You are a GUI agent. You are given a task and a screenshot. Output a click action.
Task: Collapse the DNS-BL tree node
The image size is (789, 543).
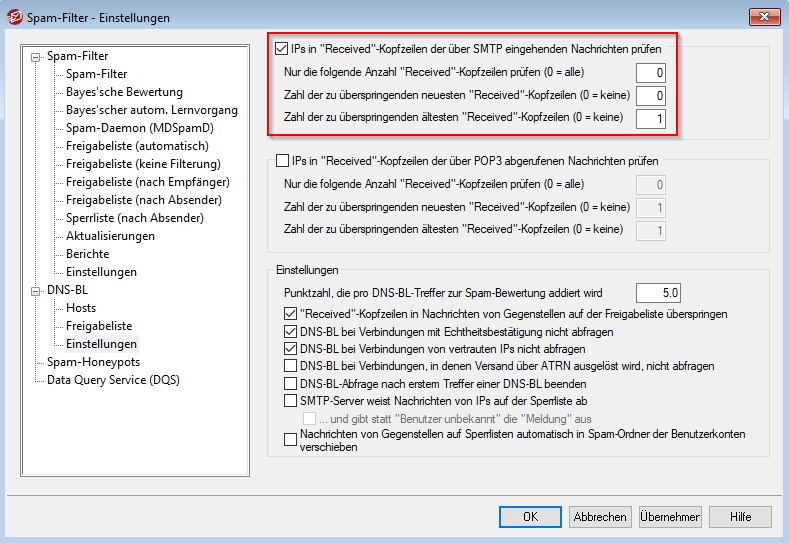pyautogui.click(x=37, y=291)
